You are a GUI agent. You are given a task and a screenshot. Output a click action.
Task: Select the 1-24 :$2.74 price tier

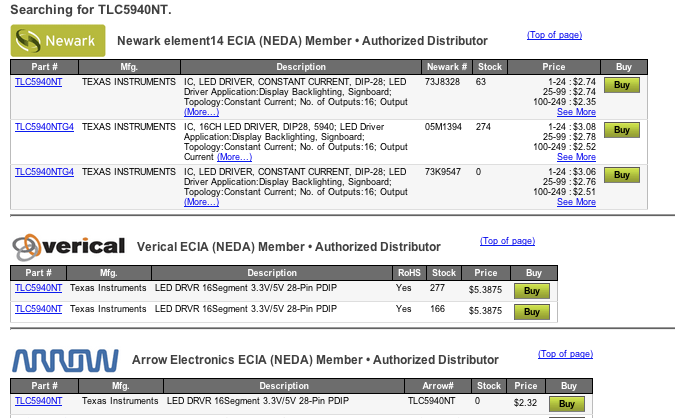pos(572,82)
